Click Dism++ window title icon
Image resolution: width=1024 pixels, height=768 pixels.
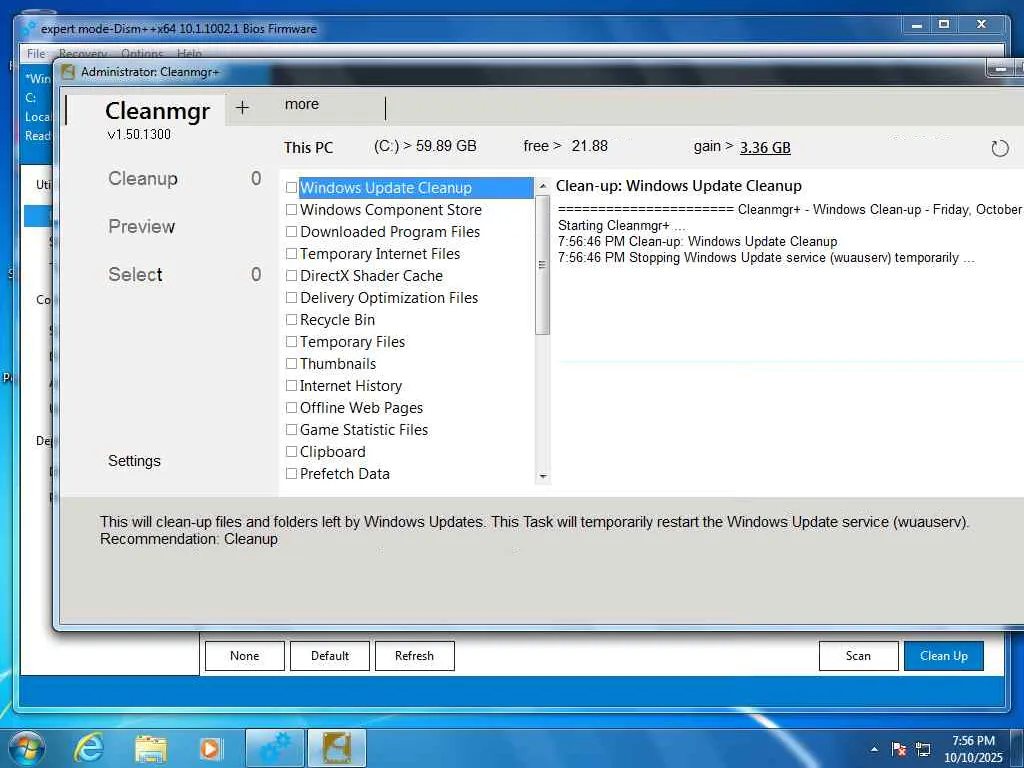pyautogui.click(x=29, y=29)
